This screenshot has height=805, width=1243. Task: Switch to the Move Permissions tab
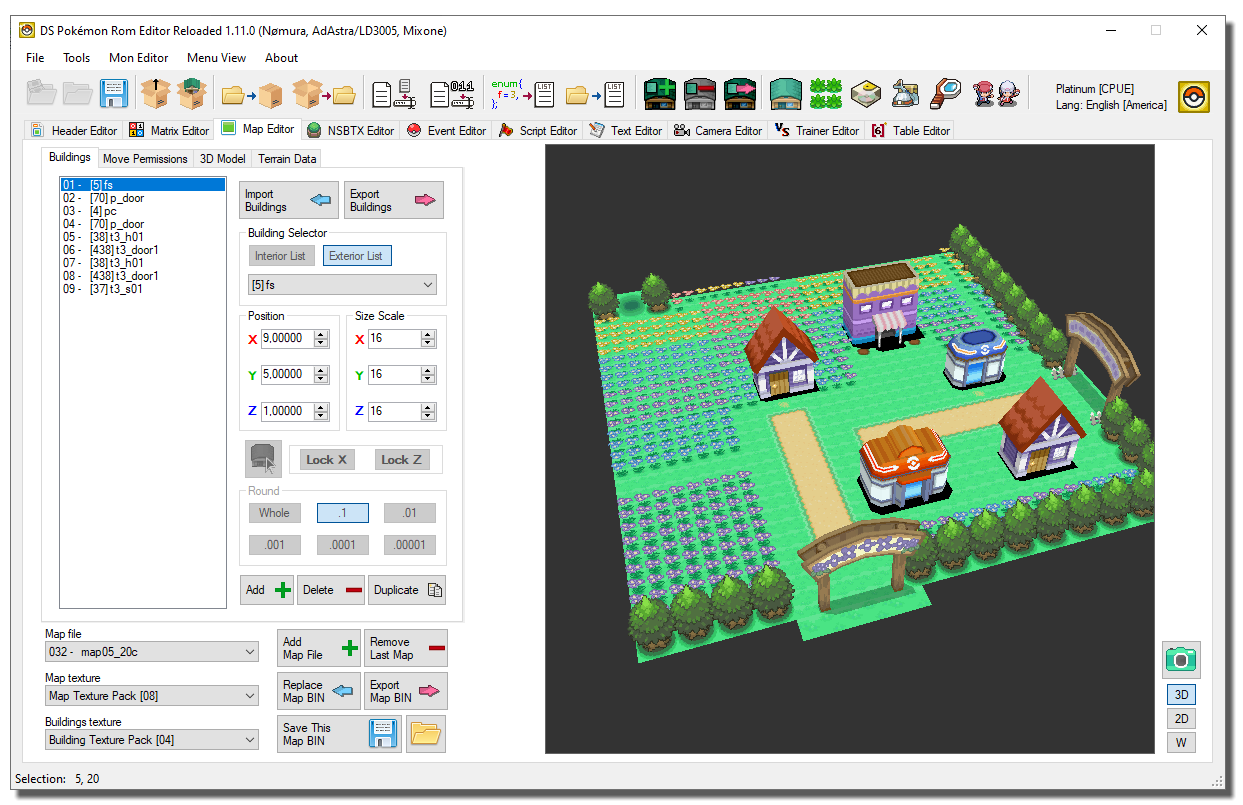point(145,158)
